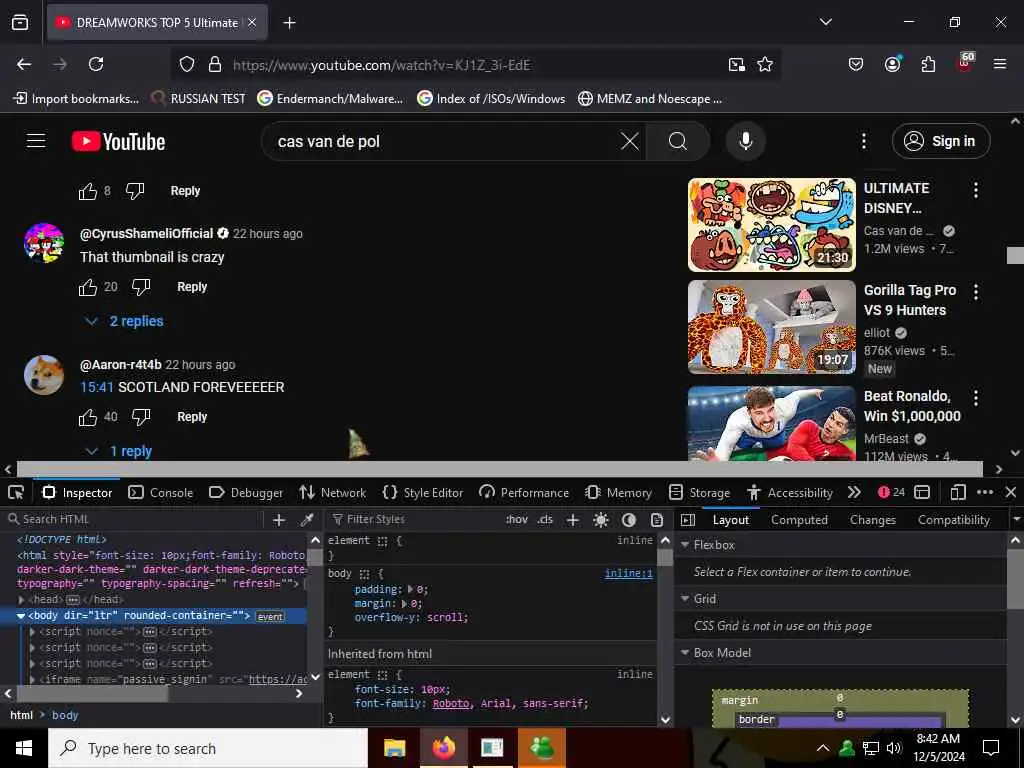This screenshot has height=768, width=1024.
Task: Expand the padding shorthand in body rule
Action: (x=411, y=590)
